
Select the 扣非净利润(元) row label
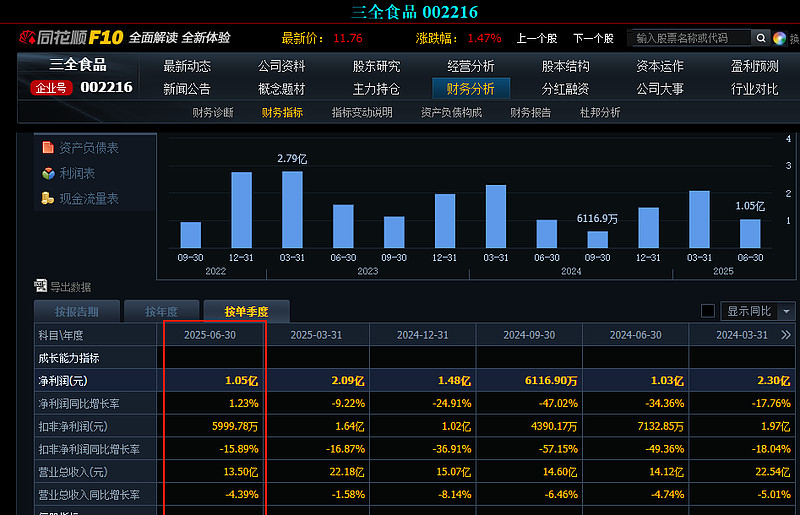tap(73, 426)
